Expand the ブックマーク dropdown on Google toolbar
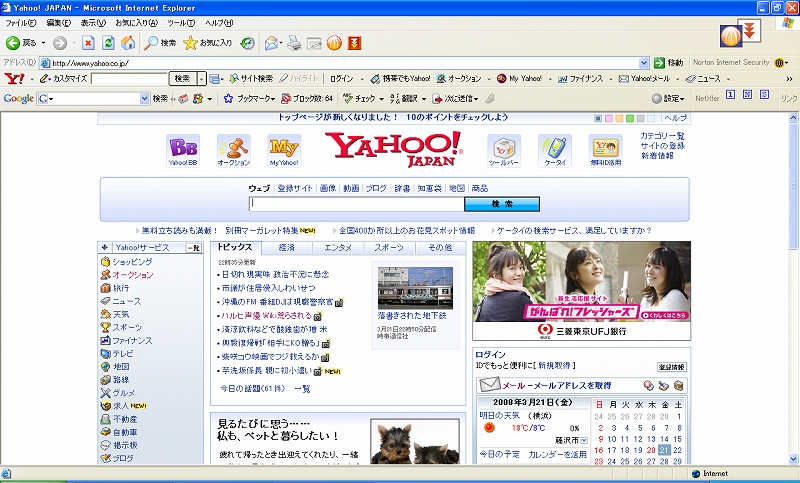The height and width of the screenshot is (483, 800). 273,98
